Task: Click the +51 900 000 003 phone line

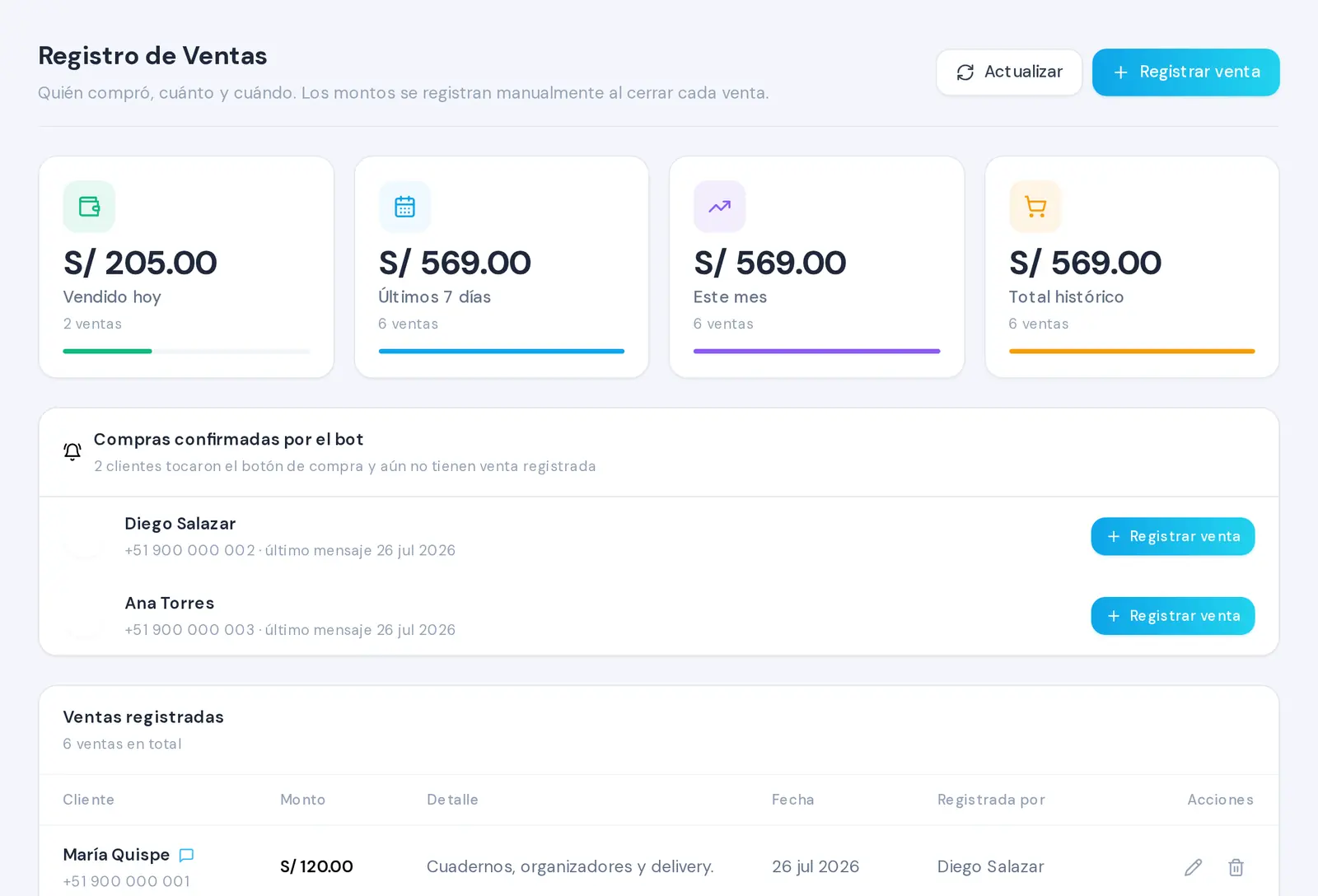Action: 290,630
